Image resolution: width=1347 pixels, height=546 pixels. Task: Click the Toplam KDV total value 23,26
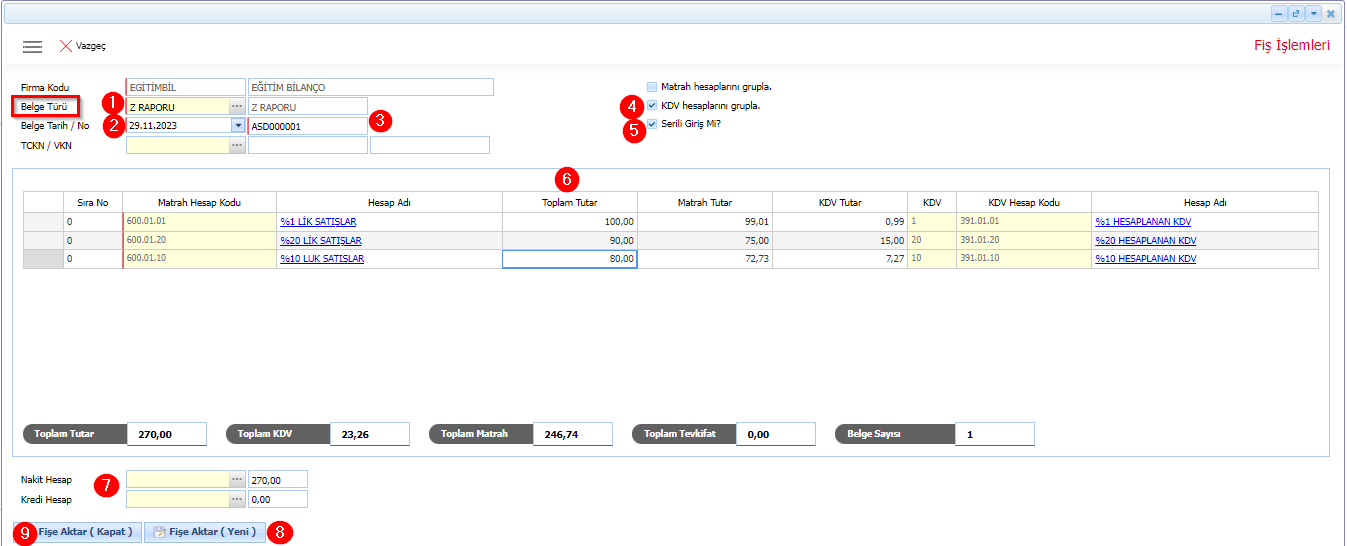tap(370, 434)
